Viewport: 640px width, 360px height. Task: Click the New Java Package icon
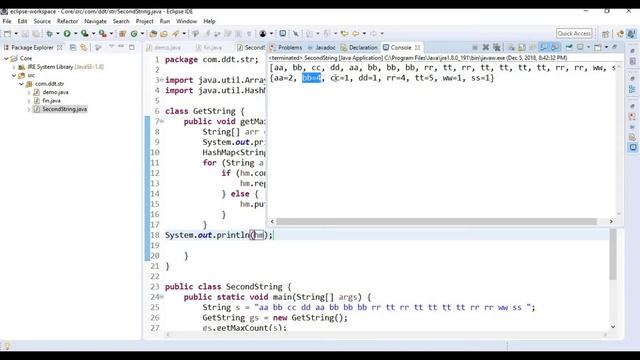click(122, 33)
